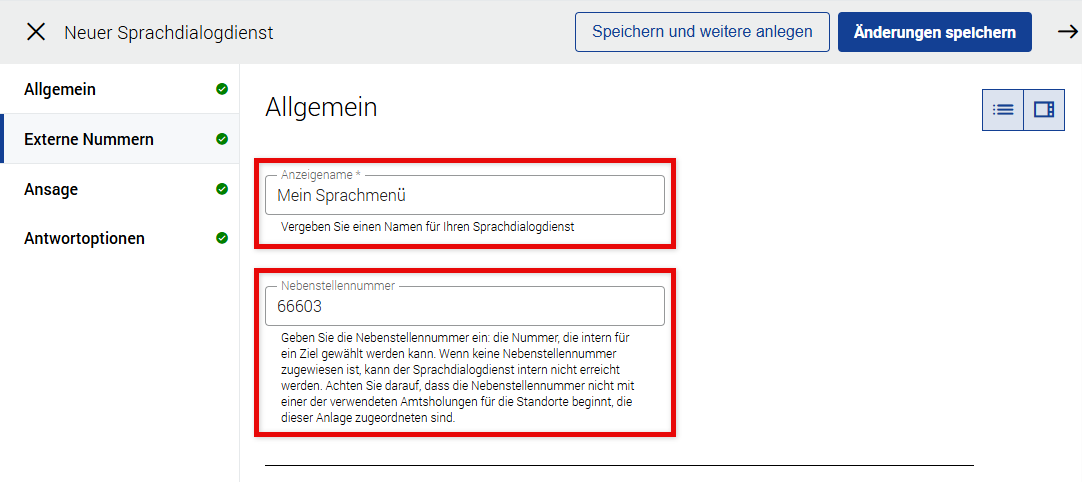Image resolution: width=1082 pixels, height=482 pixels.
Task: Focus the Anzeigename text field
Action: point(464,196)
